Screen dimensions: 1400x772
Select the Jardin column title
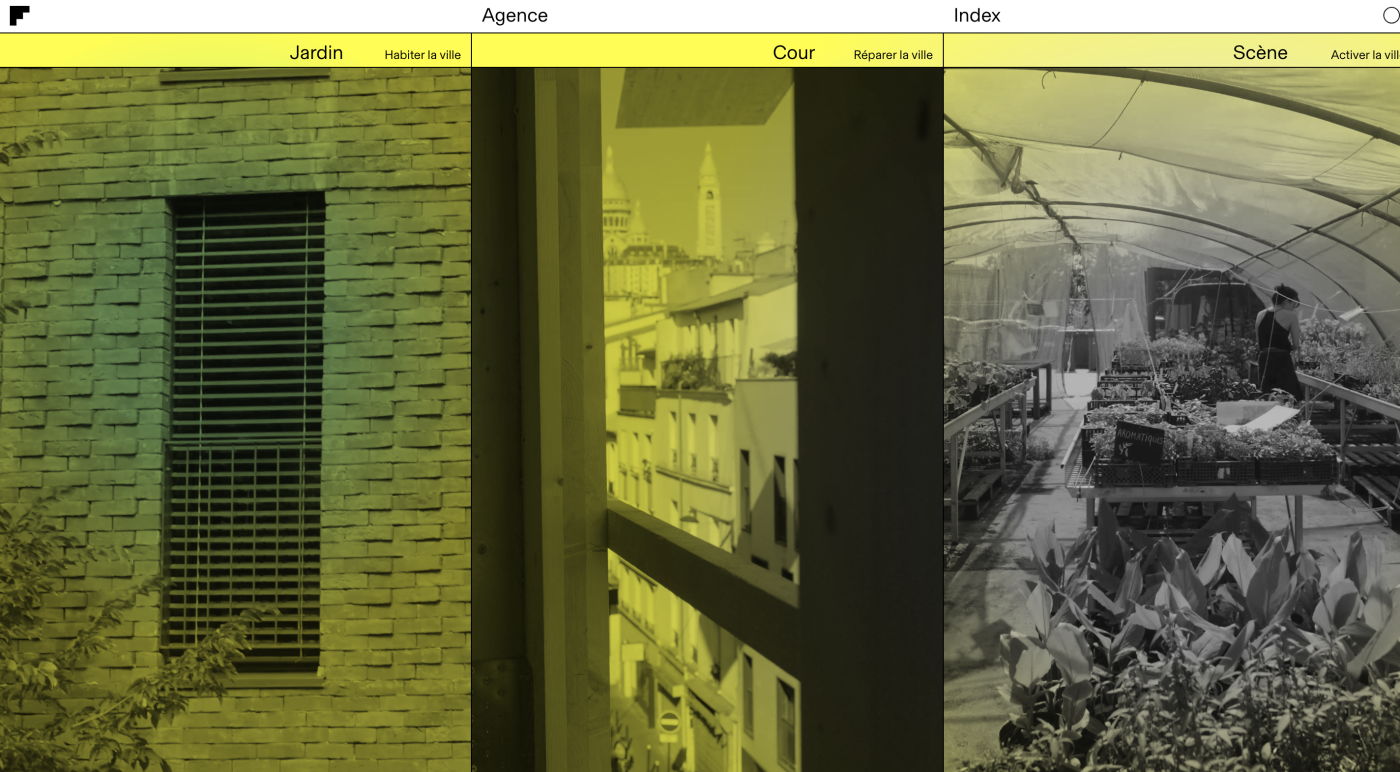[316, 53]
